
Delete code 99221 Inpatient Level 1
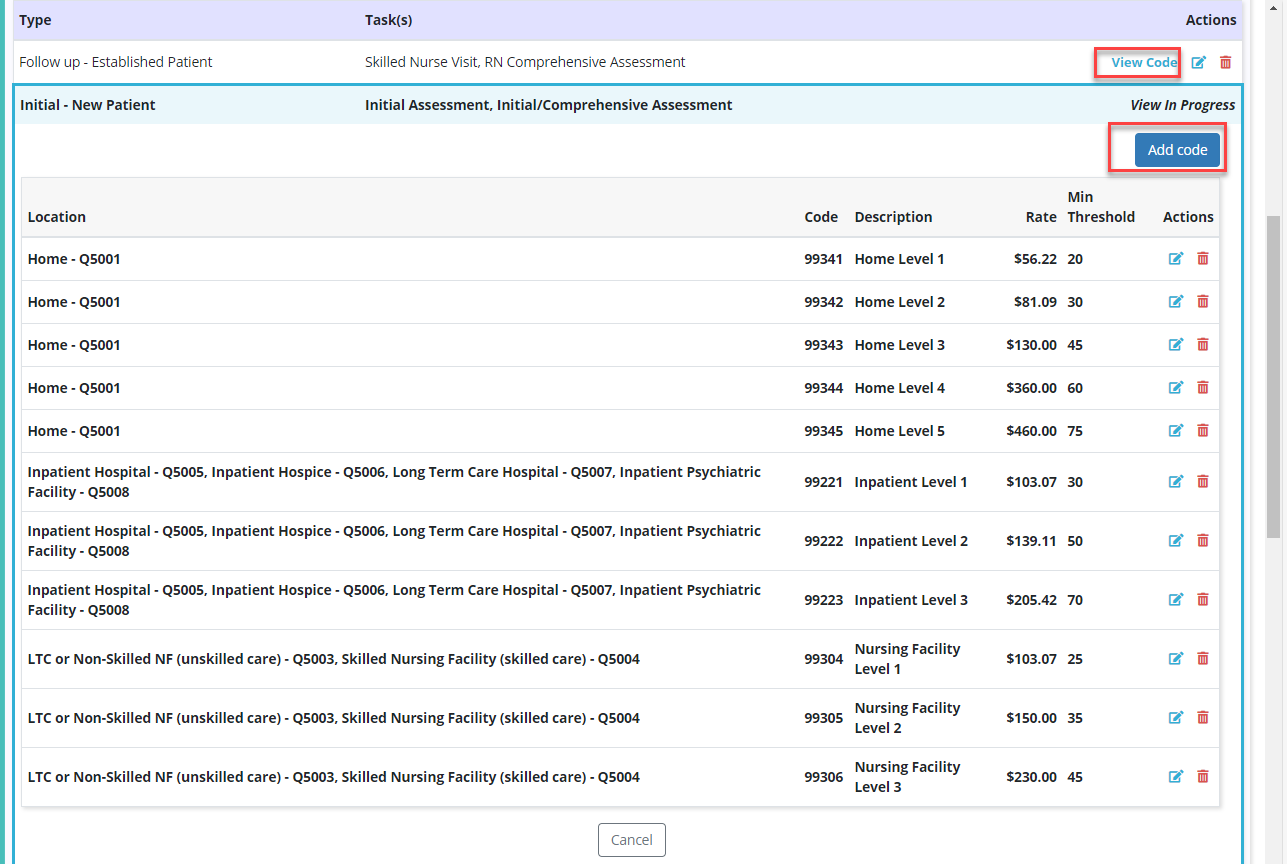1203,482
